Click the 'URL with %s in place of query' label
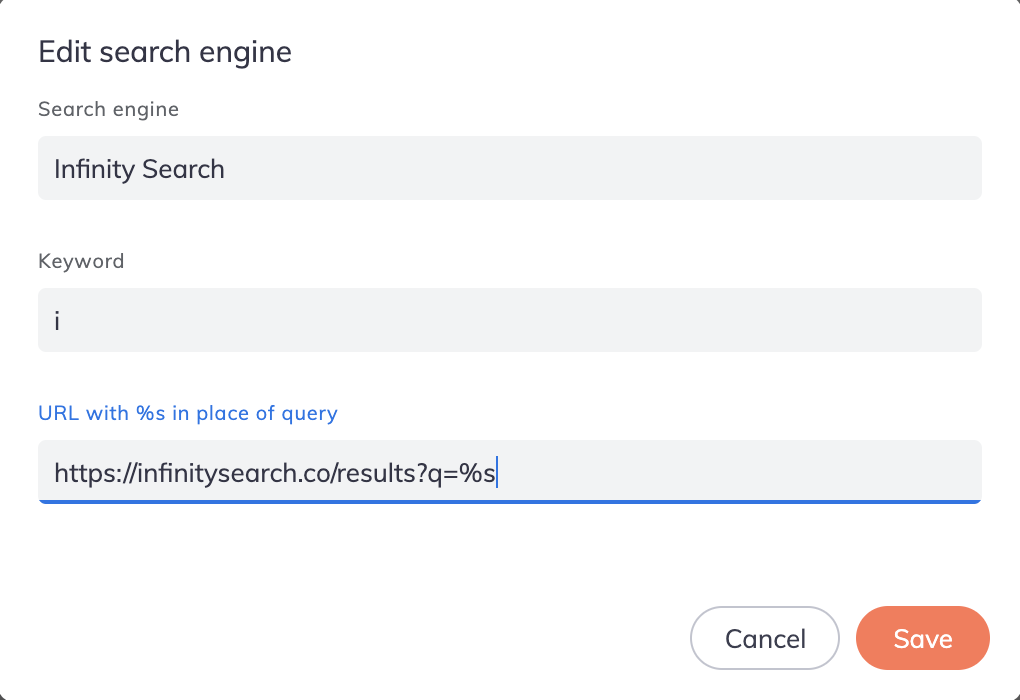Image resolution: width=1020 pixels, height=700 pixels. [188, 413]
